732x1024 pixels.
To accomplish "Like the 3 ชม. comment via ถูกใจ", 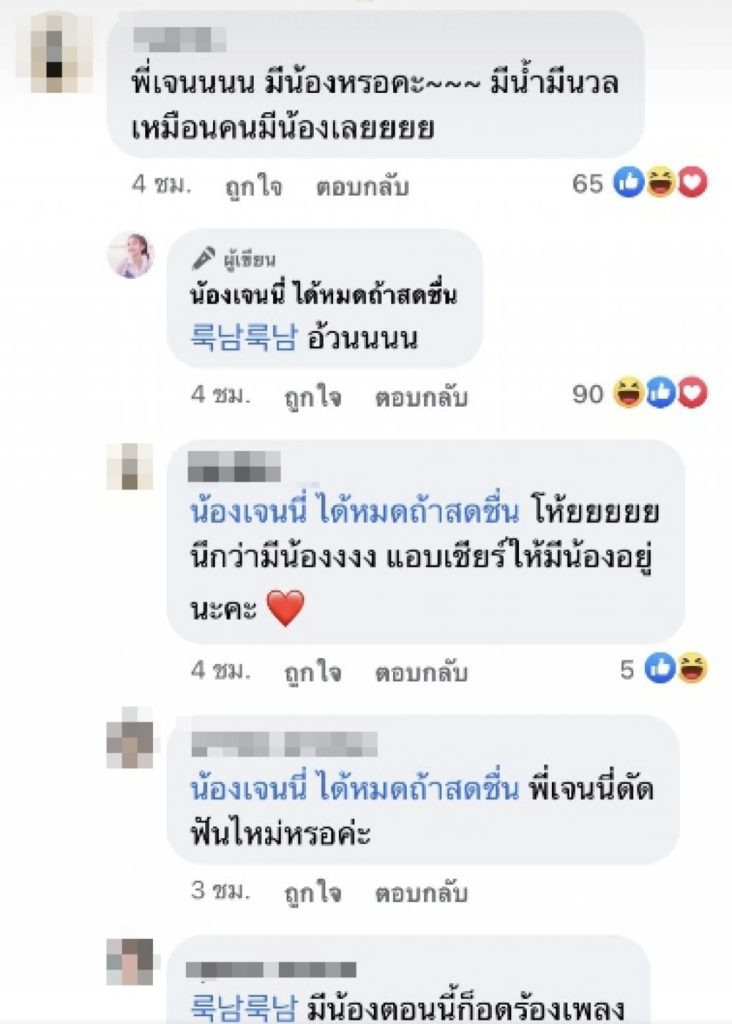I will 313,892.
